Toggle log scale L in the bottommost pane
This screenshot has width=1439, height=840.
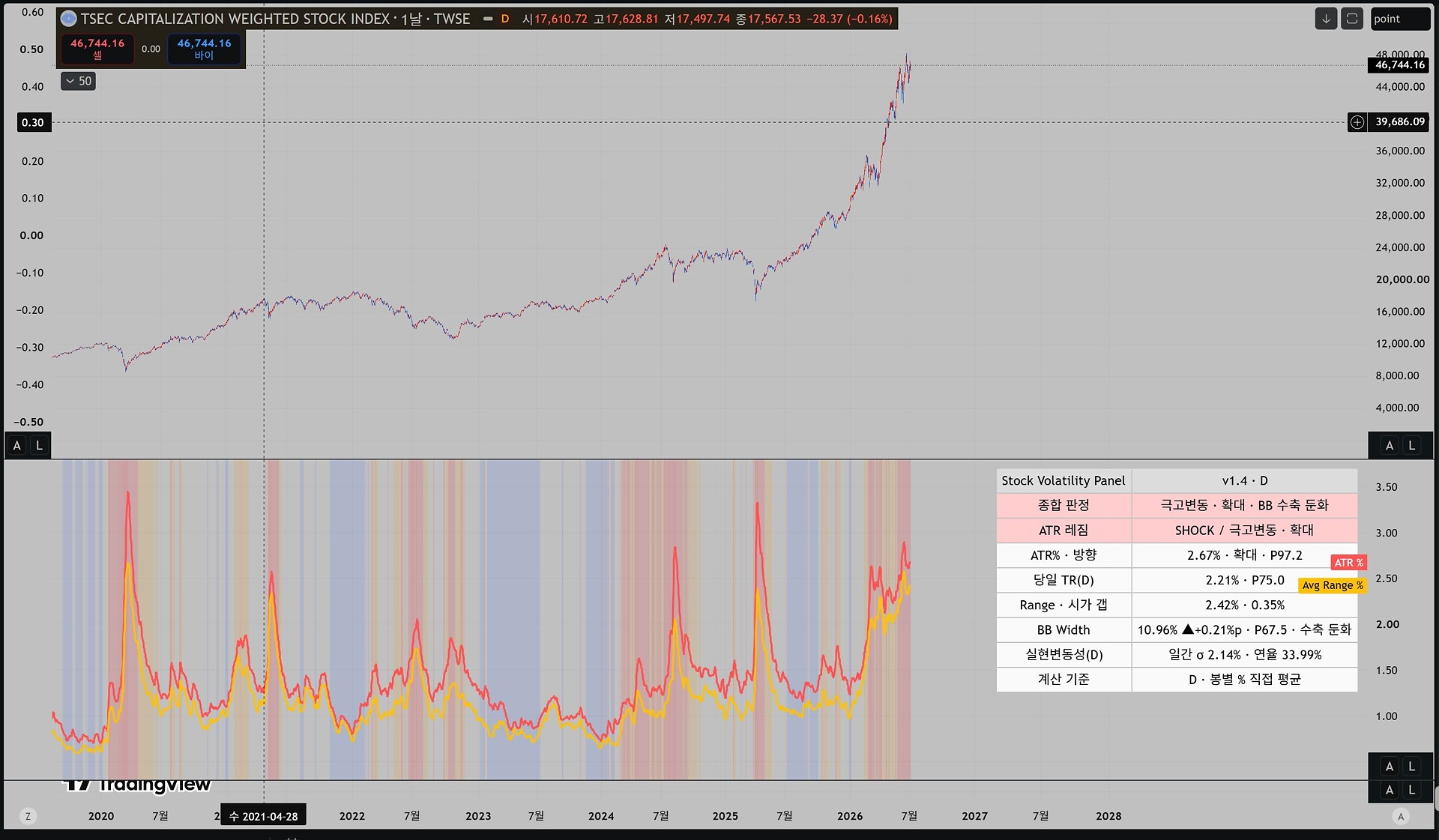(x=1412, y=790)
